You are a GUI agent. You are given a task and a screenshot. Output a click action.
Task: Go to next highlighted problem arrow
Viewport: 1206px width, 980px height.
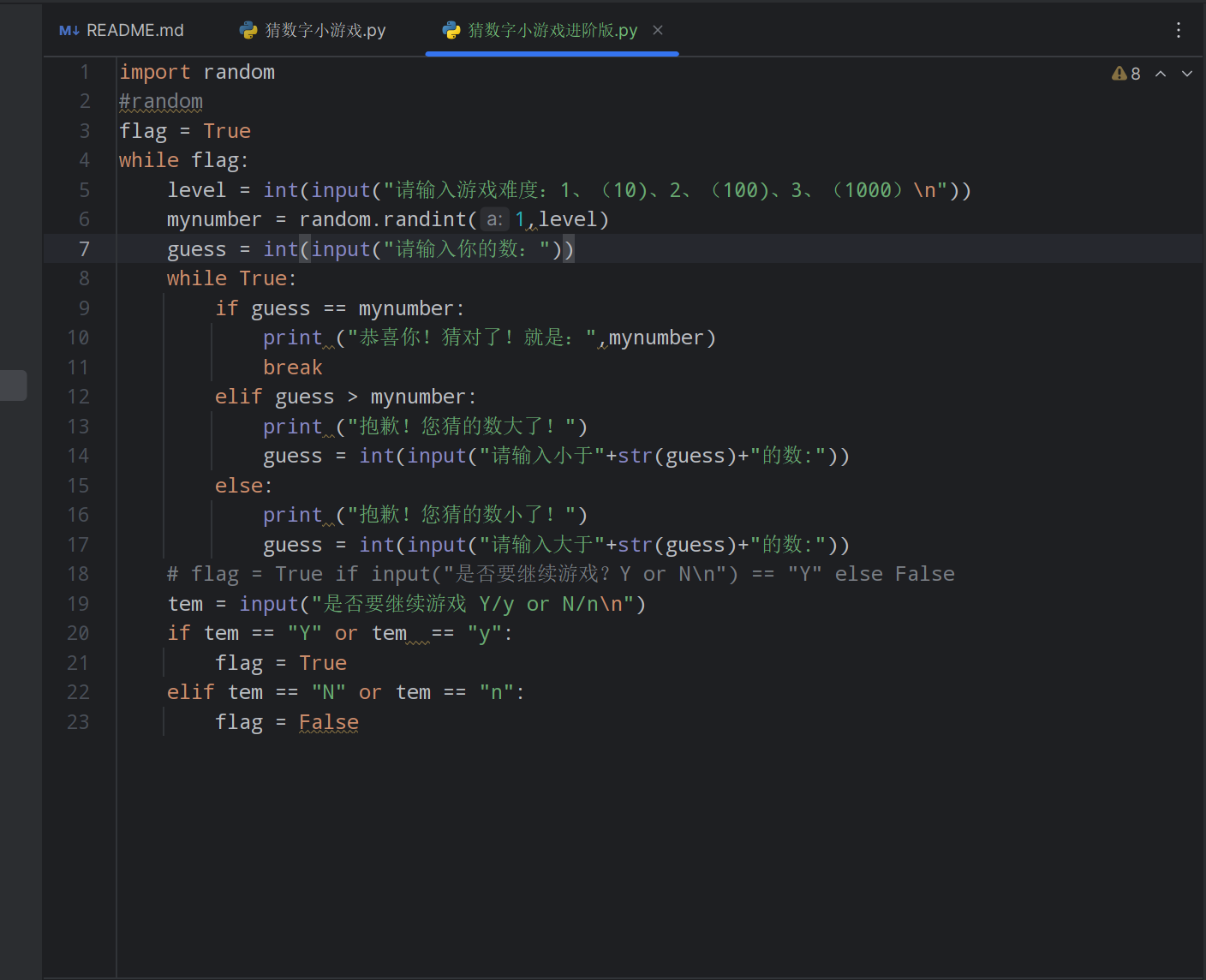(1187, 74)
